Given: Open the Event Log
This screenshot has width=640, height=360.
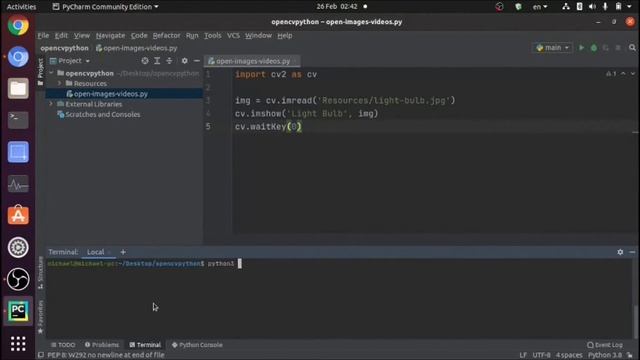Looking at the screenshot, I should [x=605, y=345].
